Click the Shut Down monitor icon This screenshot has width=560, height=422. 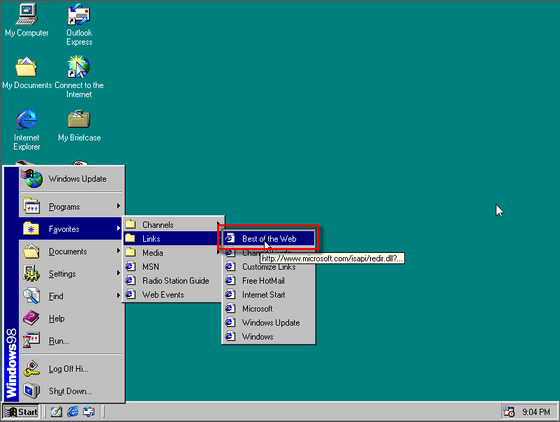(x=31, y=391)
